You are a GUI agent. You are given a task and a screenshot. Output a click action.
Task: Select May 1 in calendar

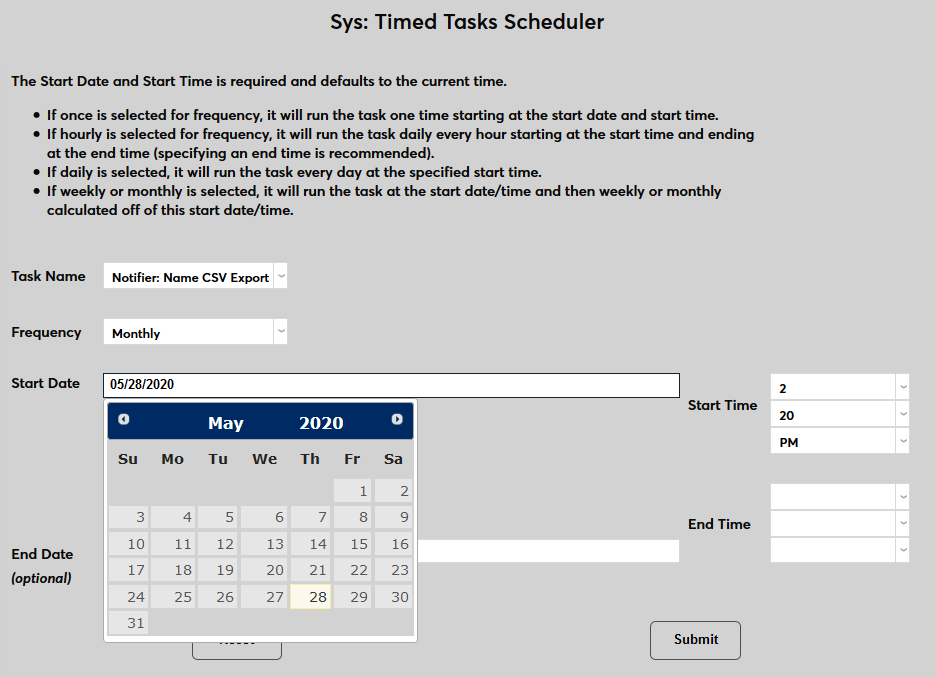click(352, 491)
